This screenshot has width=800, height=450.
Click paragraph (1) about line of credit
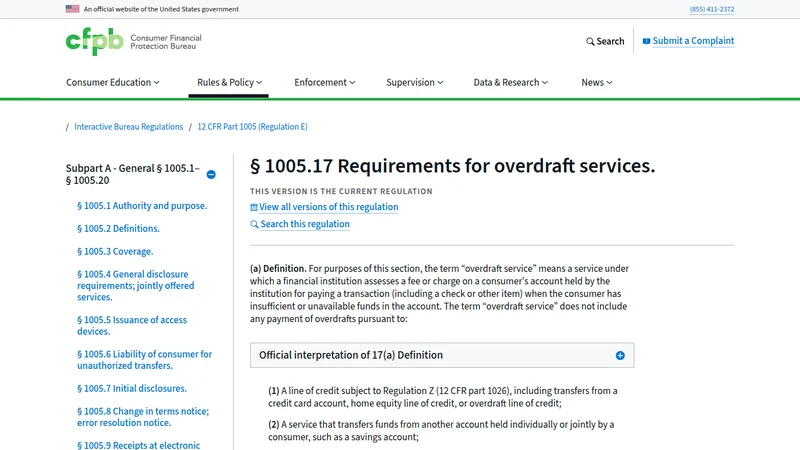[x=443, y=397]
